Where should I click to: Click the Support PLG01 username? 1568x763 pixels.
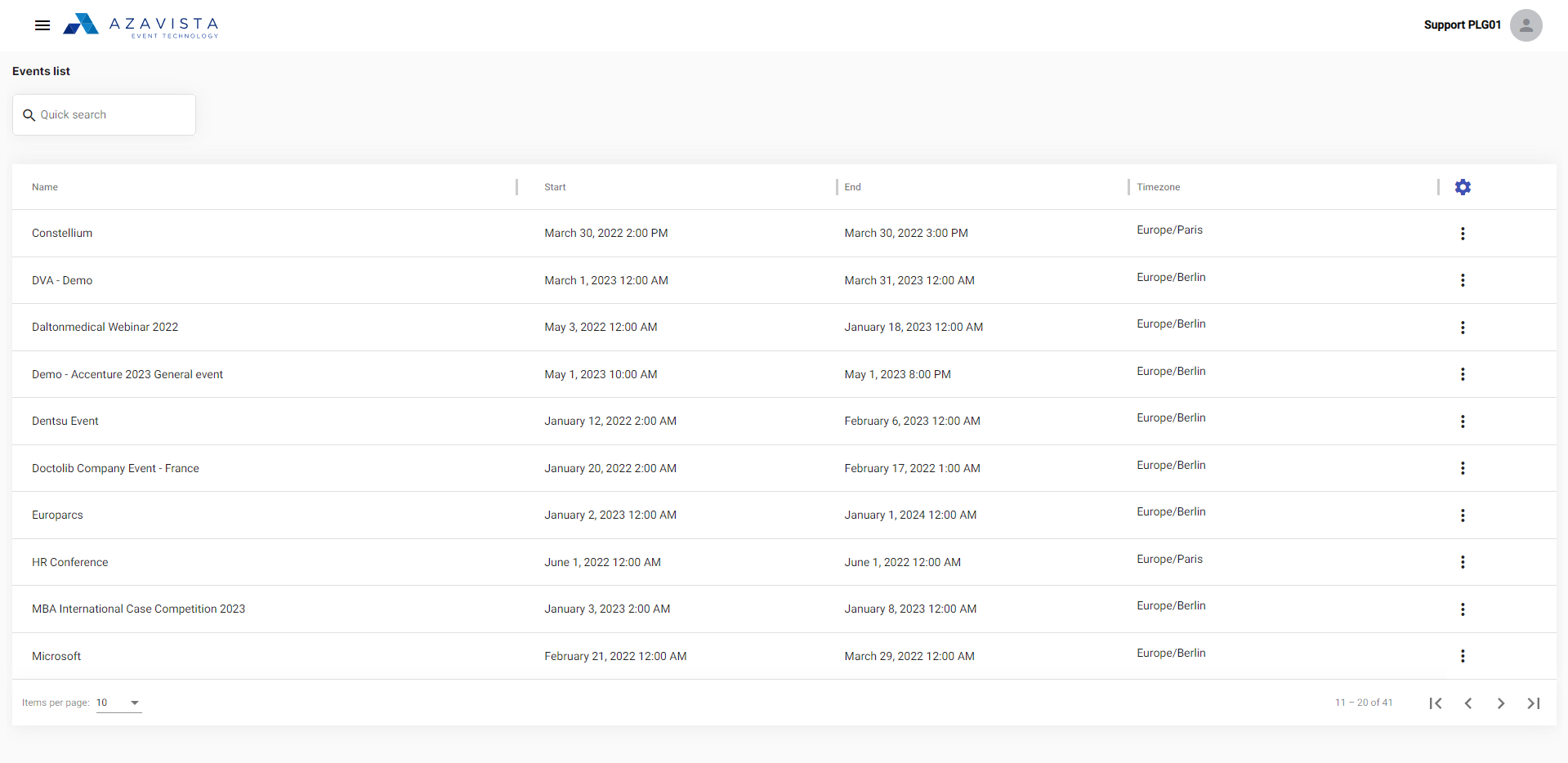click(x=1462, y=25)
